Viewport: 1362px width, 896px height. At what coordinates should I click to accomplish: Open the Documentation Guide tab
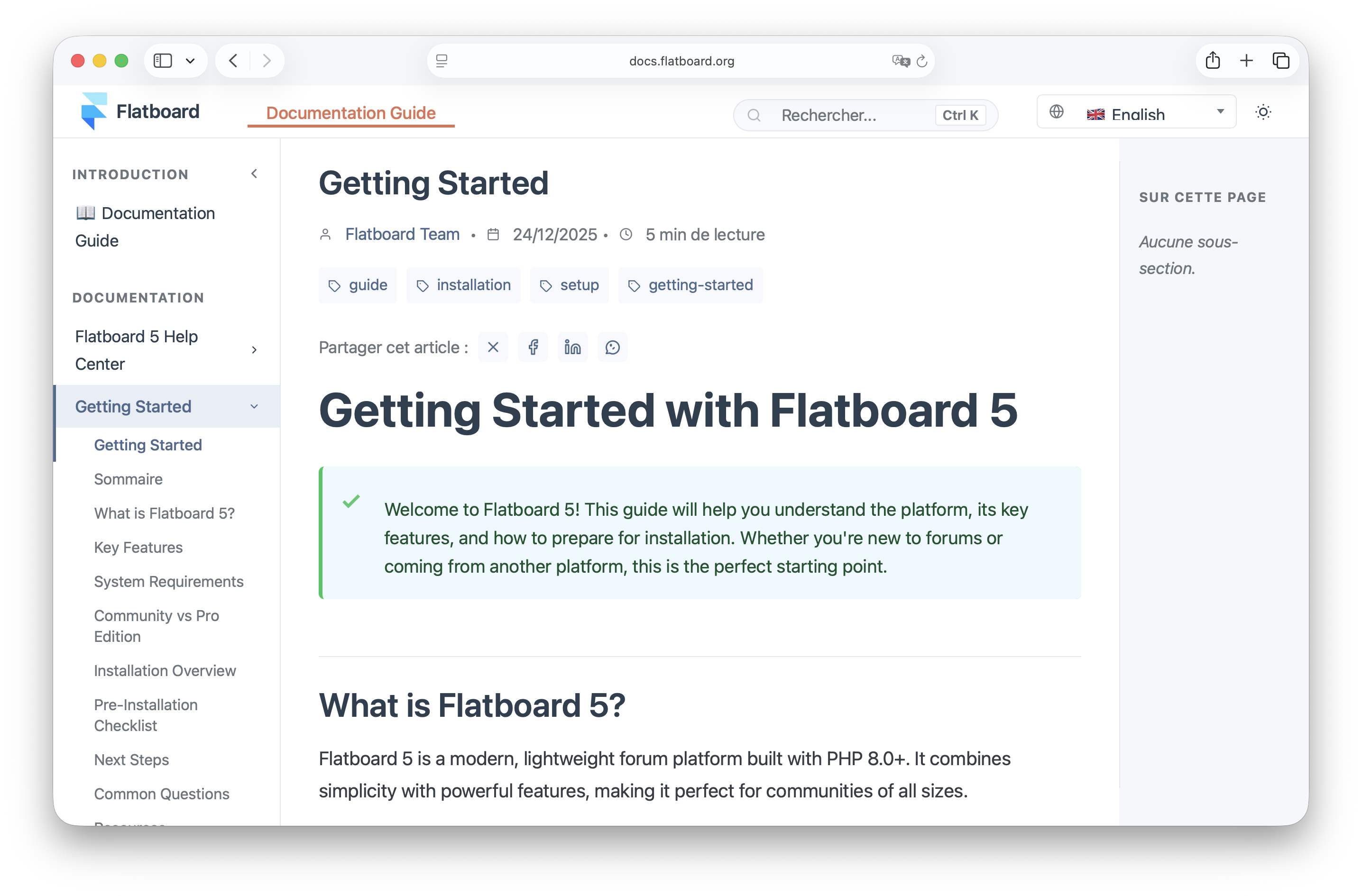(x=351, y=113)
